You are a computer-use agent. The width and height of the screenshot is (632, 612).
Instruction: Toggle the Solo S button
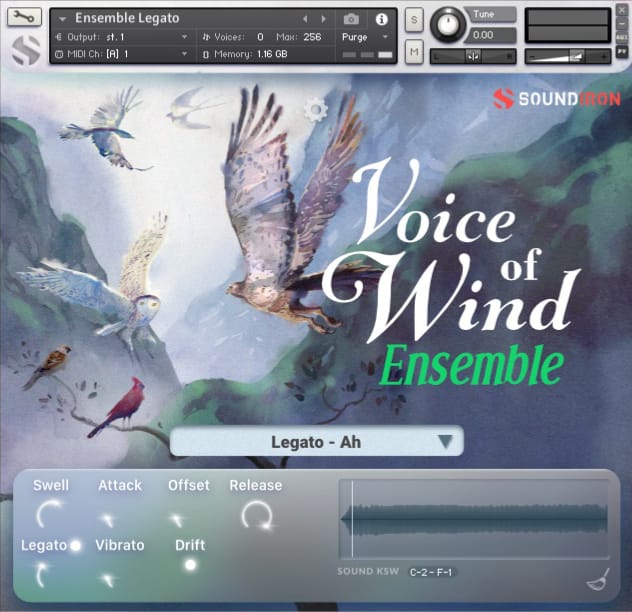(x=414, y=19)
